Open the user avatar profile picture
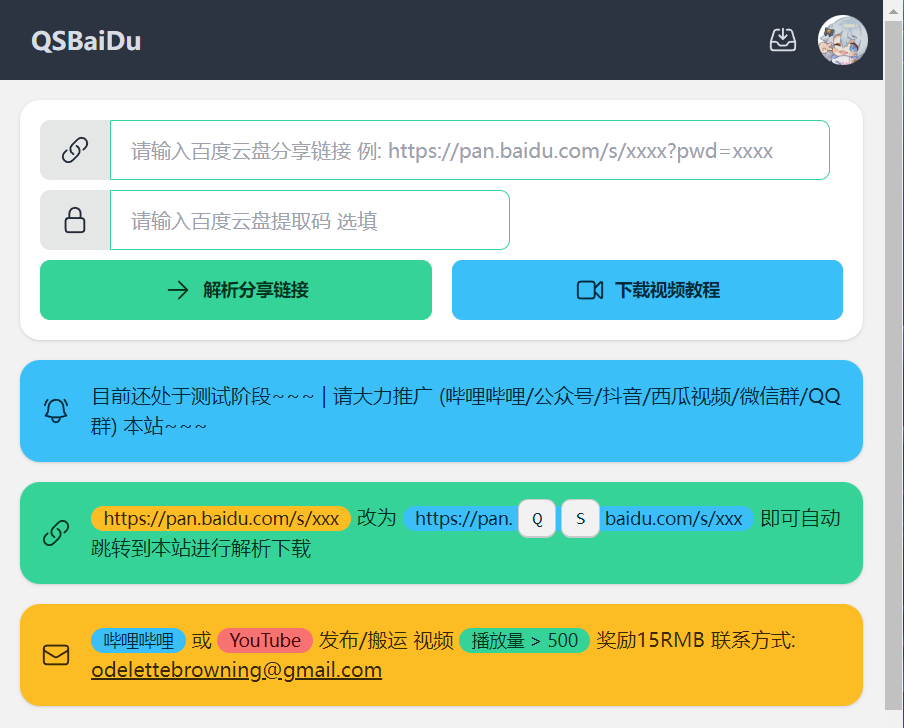Image resolution: width=904 pixels, height=728 pixels. (842, 40)
